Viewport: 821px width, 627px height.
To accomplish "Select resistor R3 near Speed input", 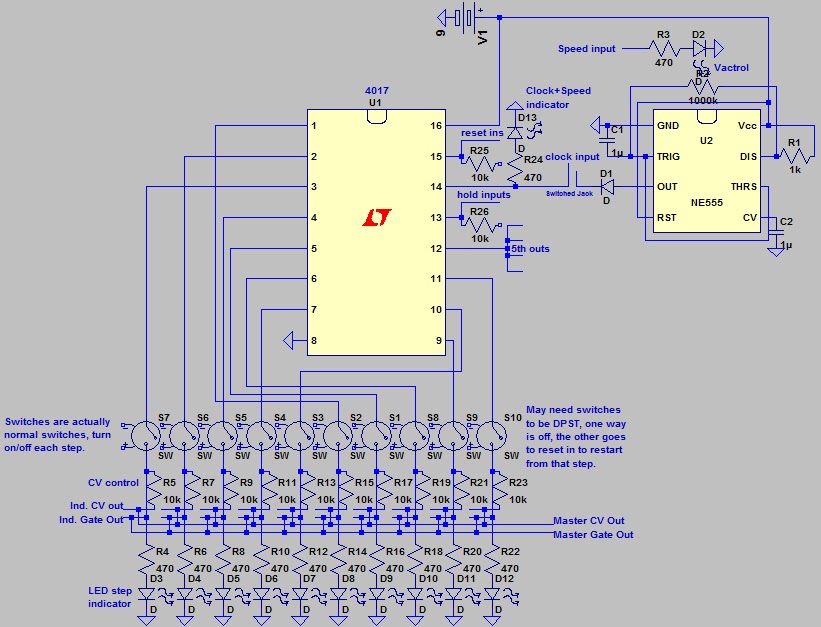I will tap(664, 49).
